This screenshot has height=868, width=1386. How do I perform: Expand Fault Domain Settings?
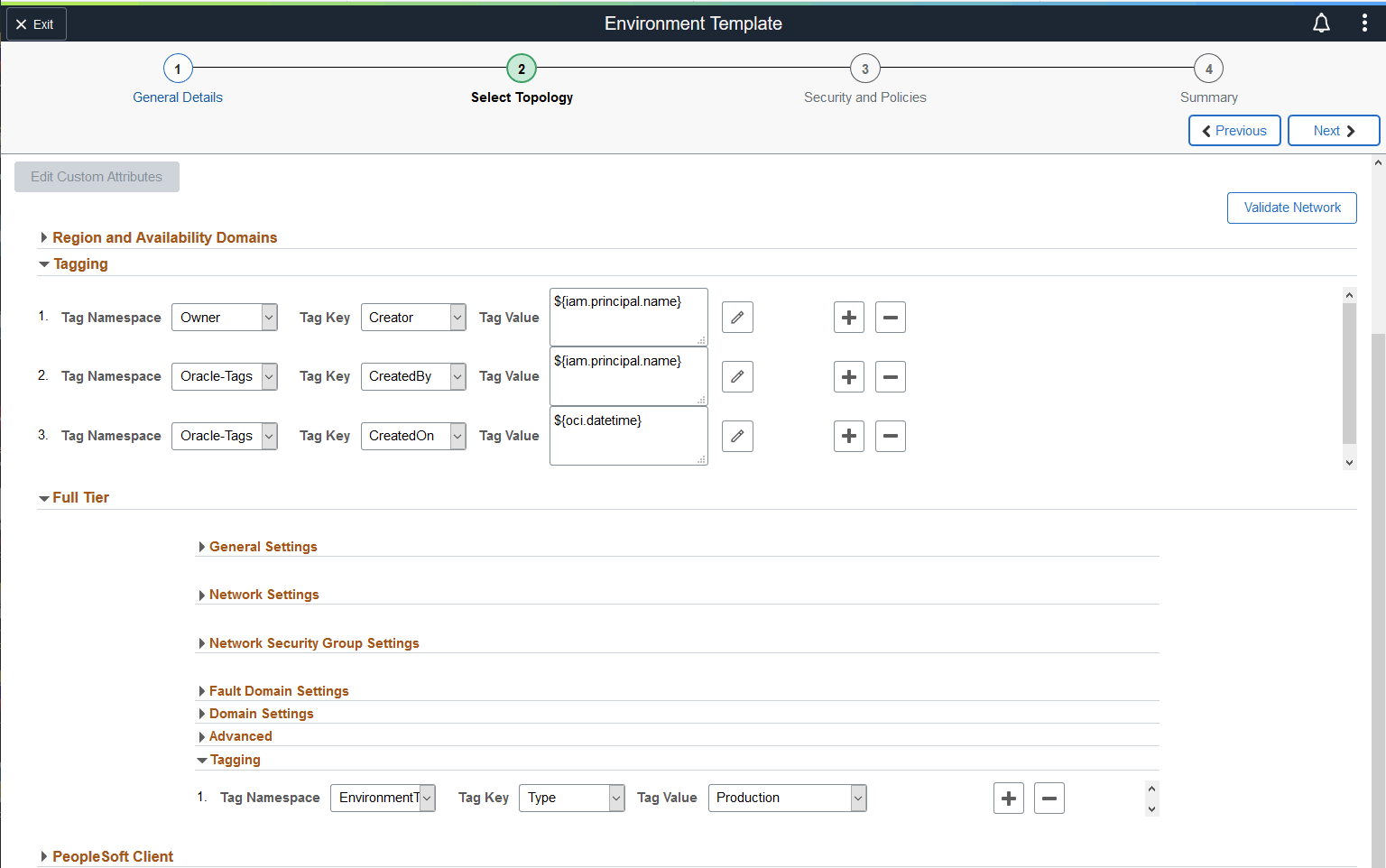pyautogui.click(x=273, y=691)
